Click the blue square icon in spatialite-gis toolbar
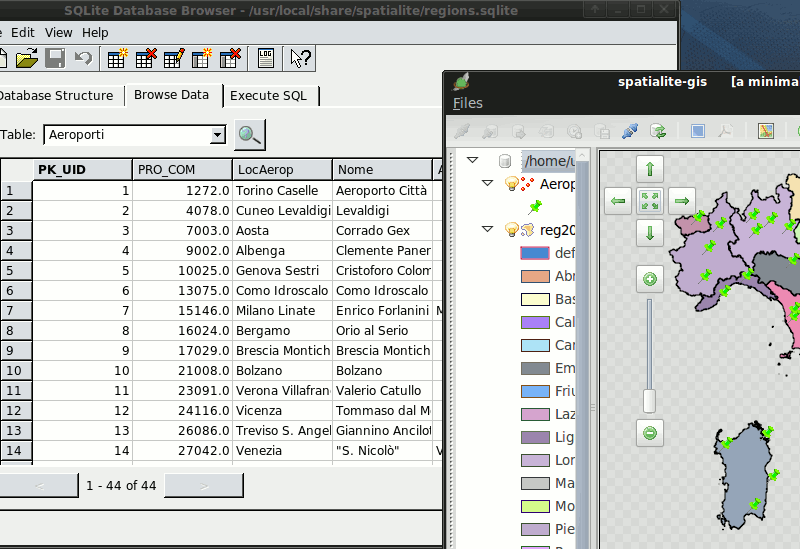The height and width of the screenshot is (549, 800). (x=698, y=131)
